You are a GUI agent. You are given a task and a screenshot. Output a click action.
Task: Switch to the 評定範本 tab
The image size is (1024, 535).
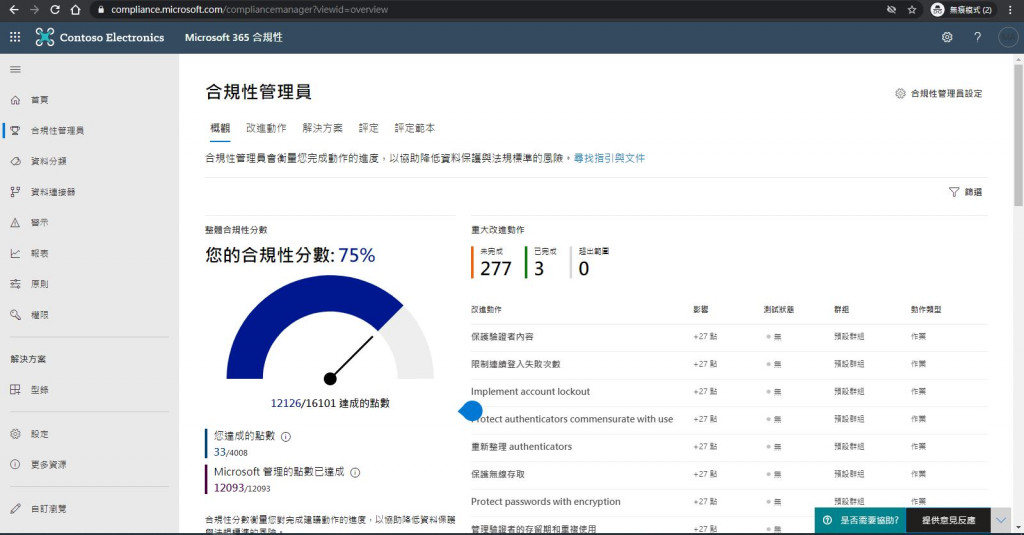point(415,128)
